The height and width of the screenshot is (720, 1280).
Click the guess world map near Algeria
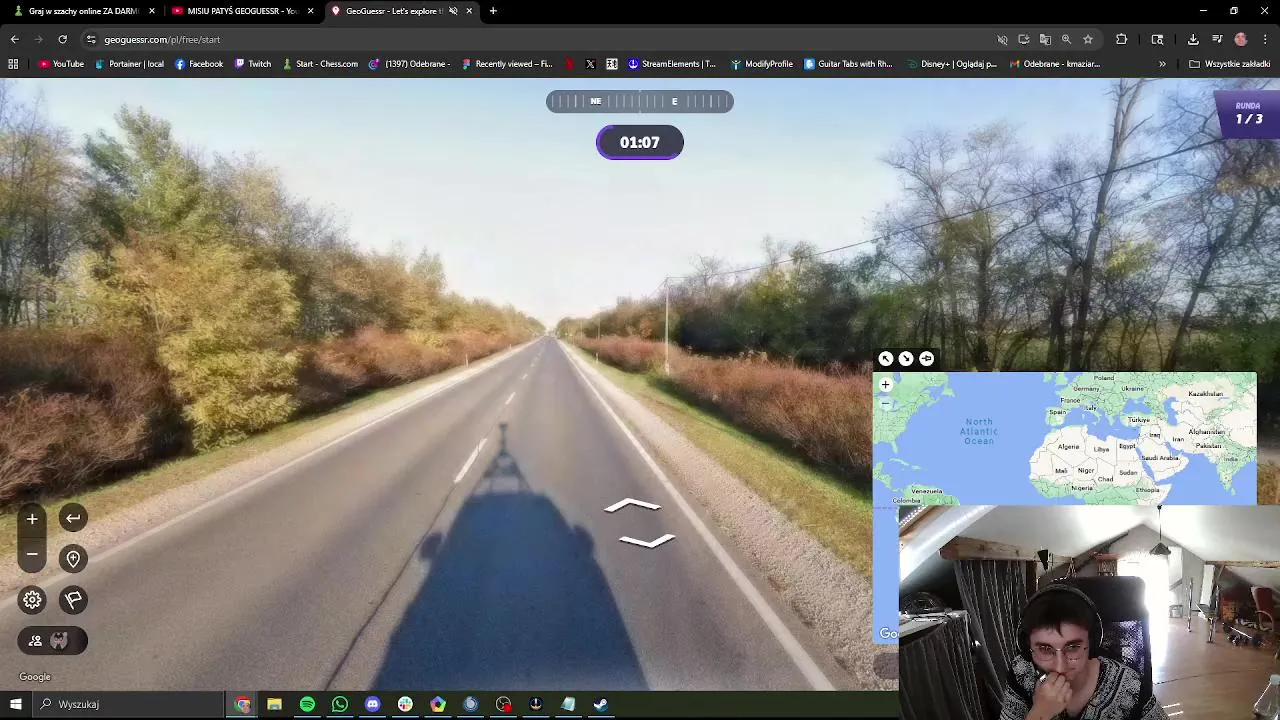point(1069,447)
